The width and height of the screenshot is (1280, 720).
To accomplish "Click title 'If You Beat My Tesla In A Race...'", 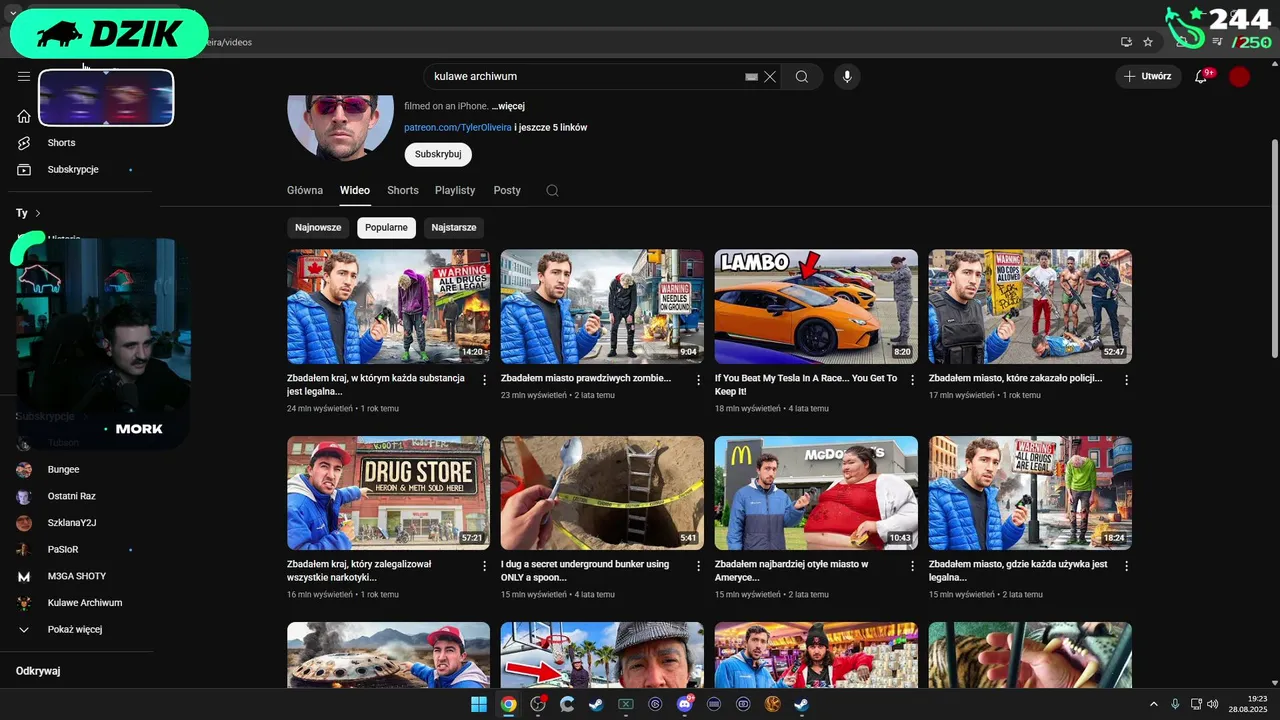I will (x=806, y=385).
